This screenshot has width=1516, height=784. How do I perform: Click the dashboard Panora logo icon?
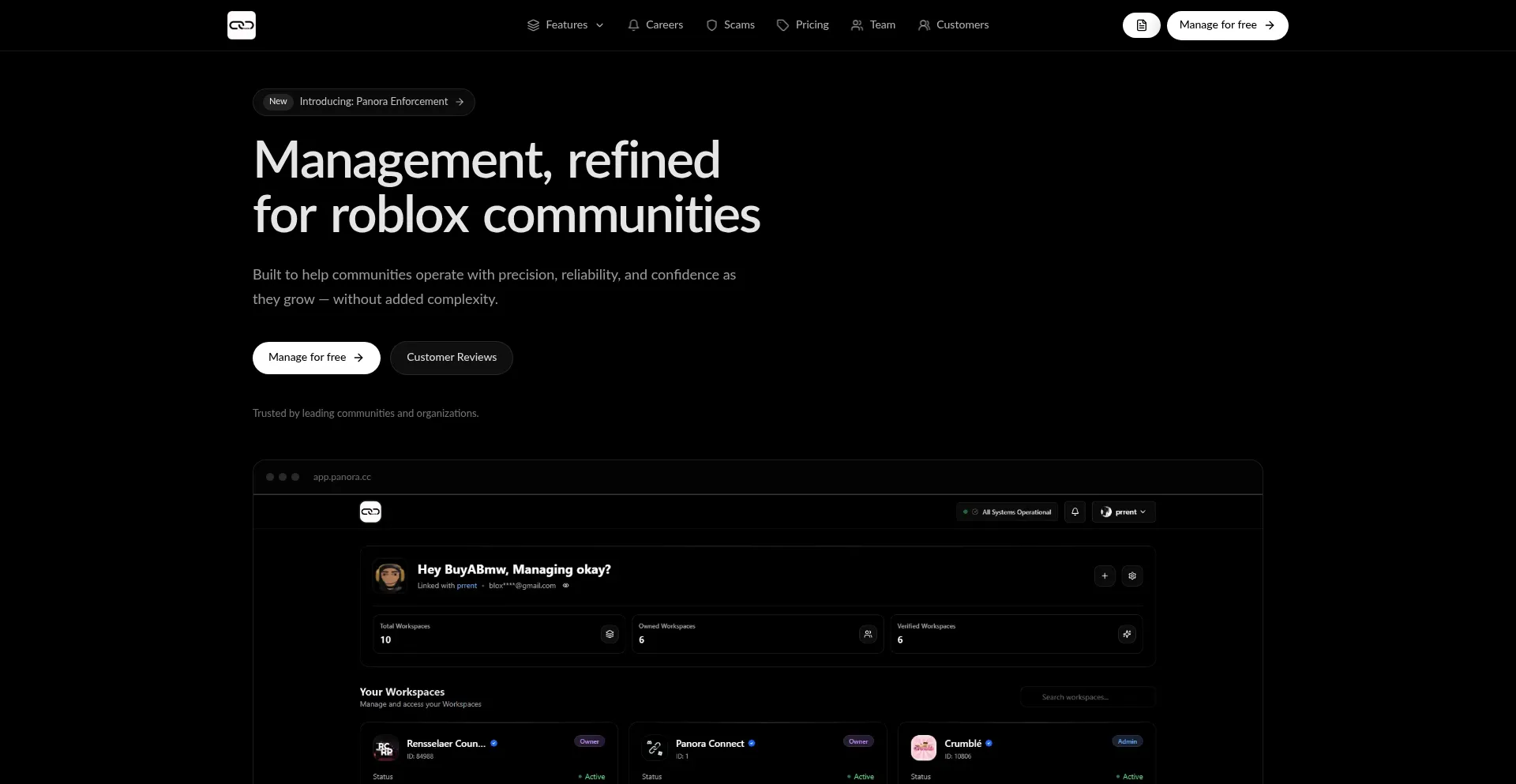pos(370,512)
